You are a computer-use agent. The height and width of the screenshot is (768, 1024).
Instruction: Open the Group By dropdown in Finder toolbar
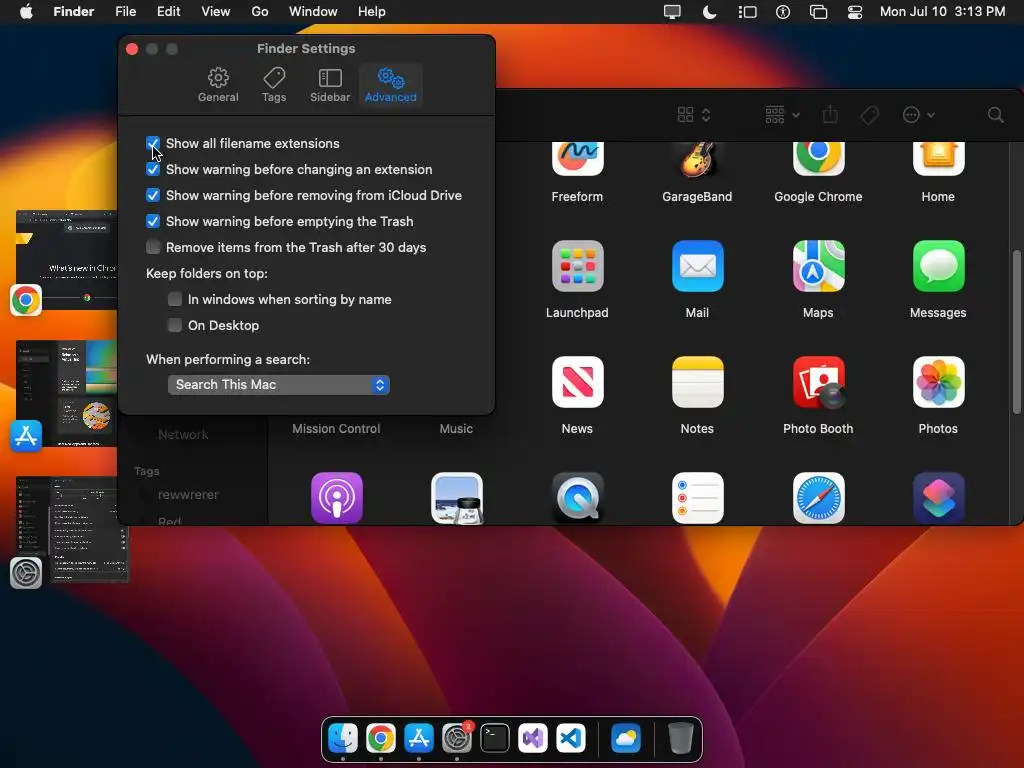[782, 115]
